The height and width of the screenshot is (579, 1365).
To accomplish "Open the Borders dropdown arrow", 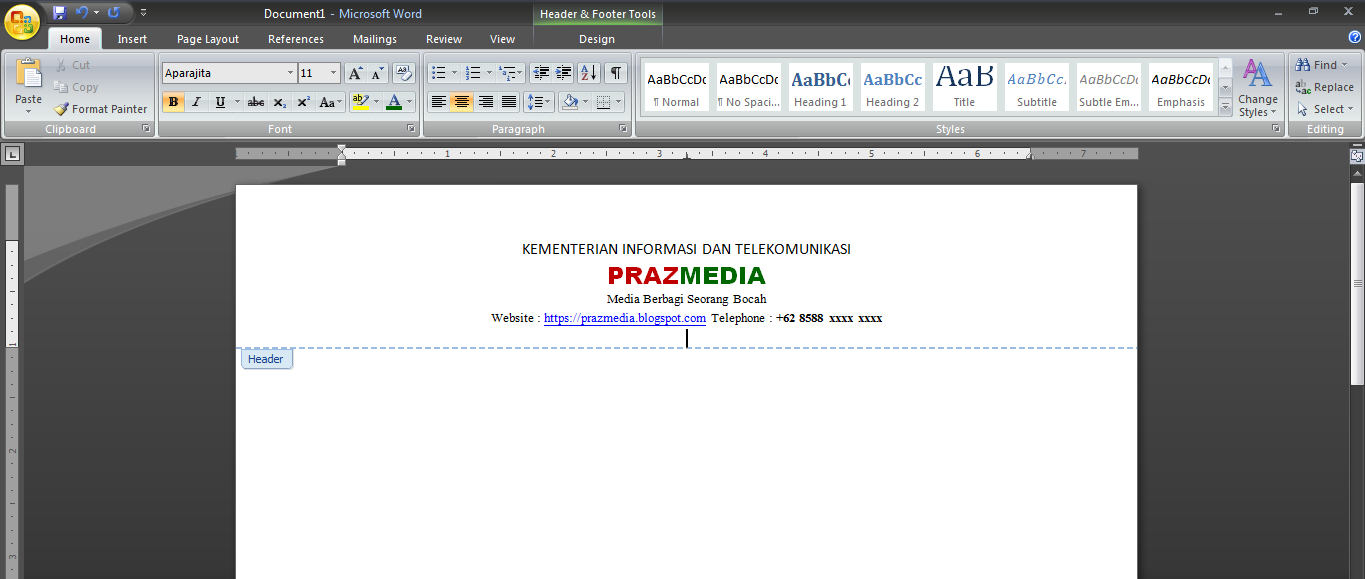I will pyautogui.click(x=618, y=102).
